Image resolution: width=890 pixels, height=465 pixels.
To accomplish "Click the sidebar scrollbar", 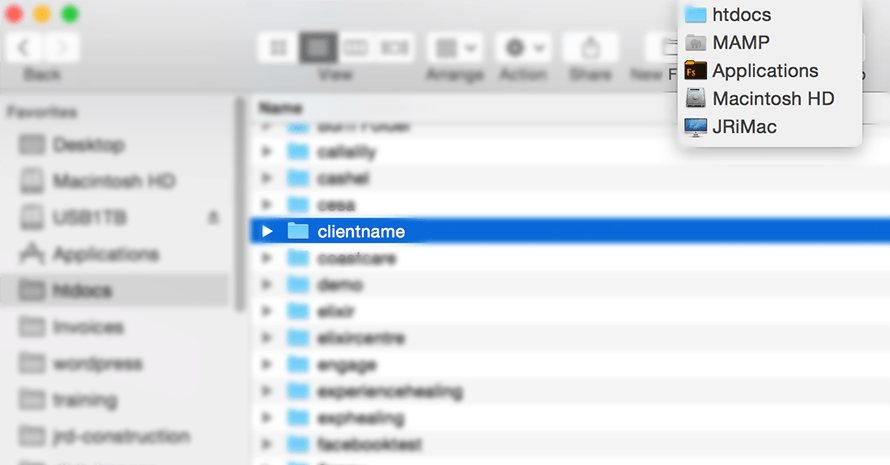I will (240, 204).
